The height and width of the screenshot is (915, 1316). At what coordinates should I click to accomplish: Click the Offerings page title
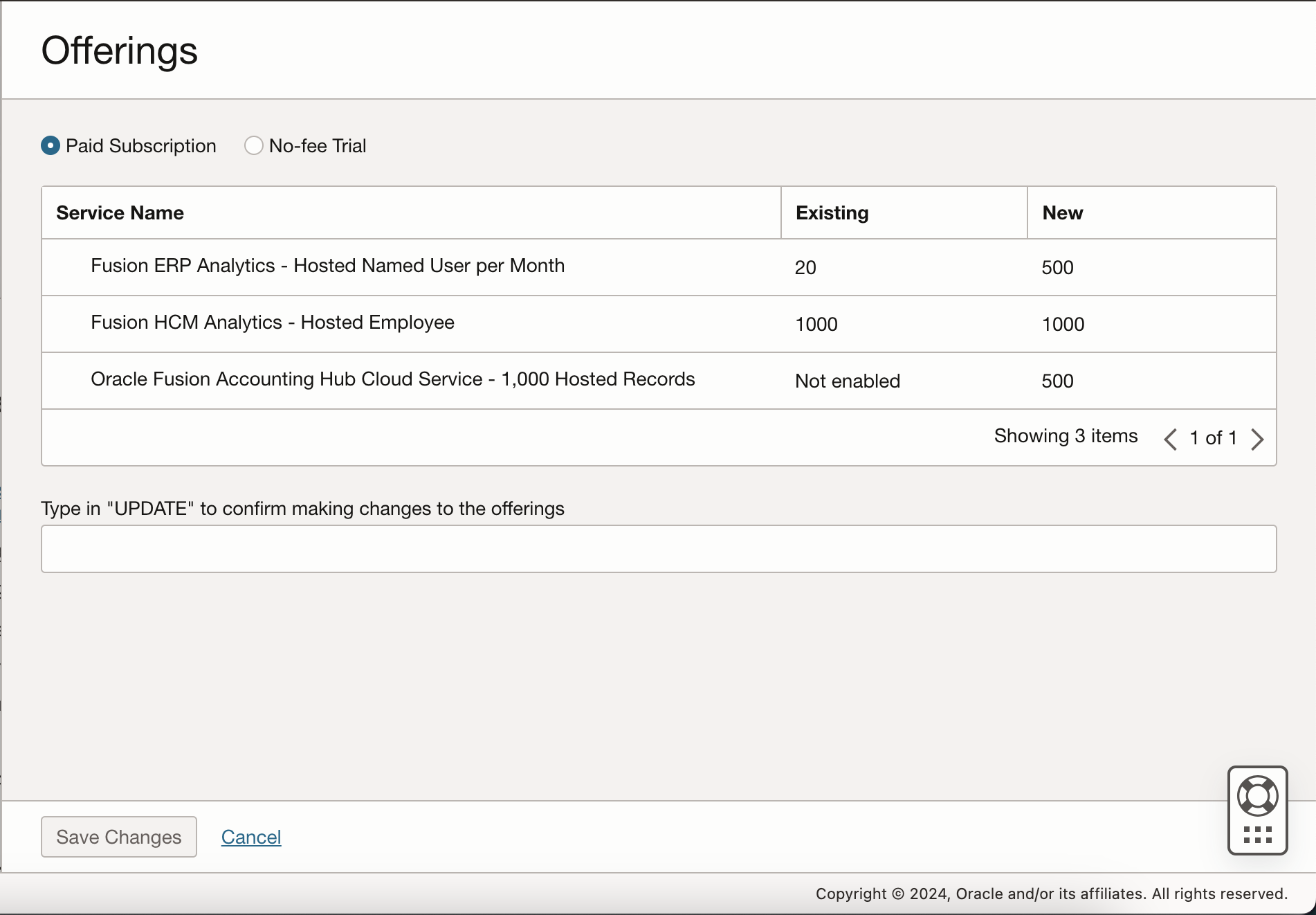(119, 50)
